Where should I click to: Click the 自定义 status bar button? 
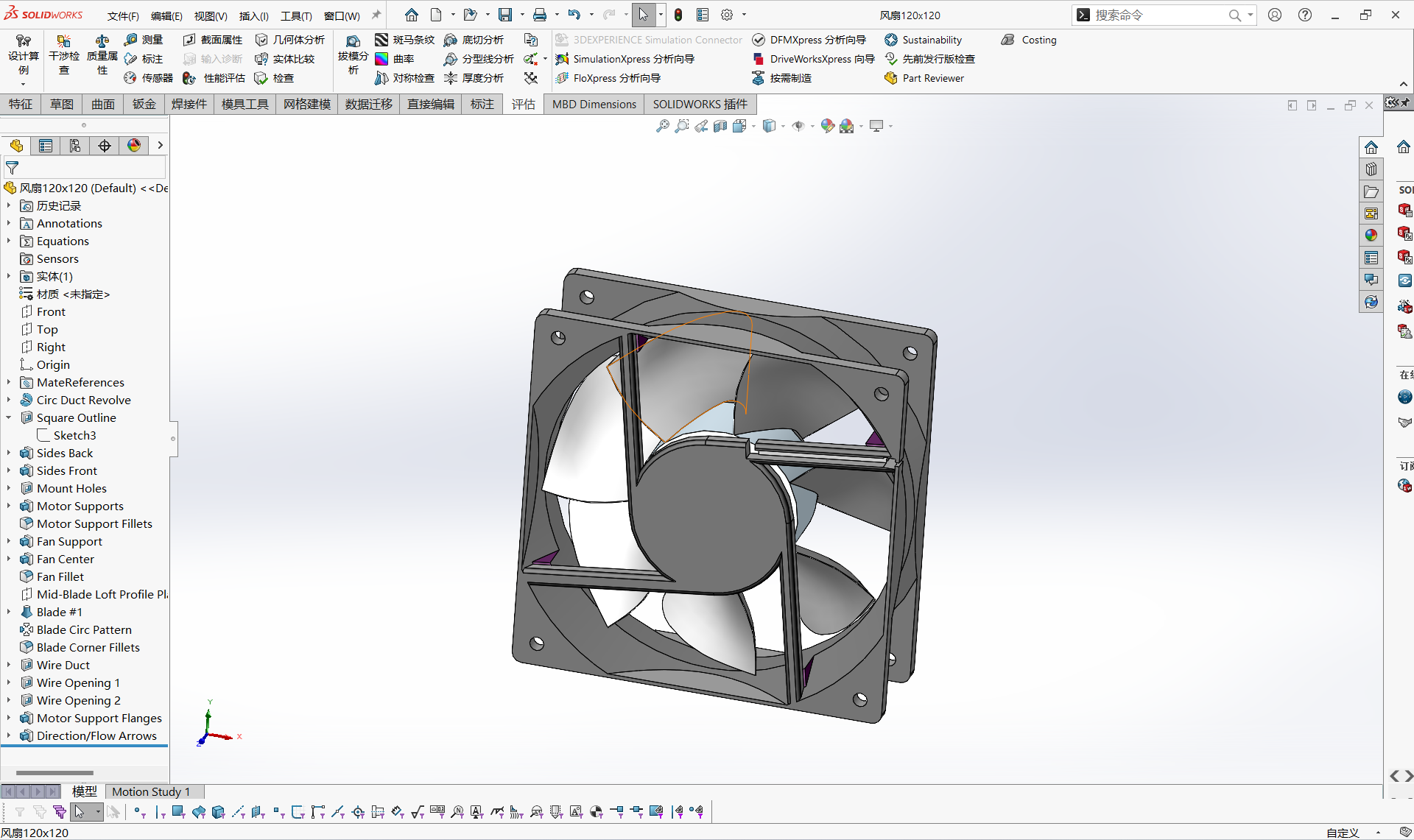(x=1343, y=833)
